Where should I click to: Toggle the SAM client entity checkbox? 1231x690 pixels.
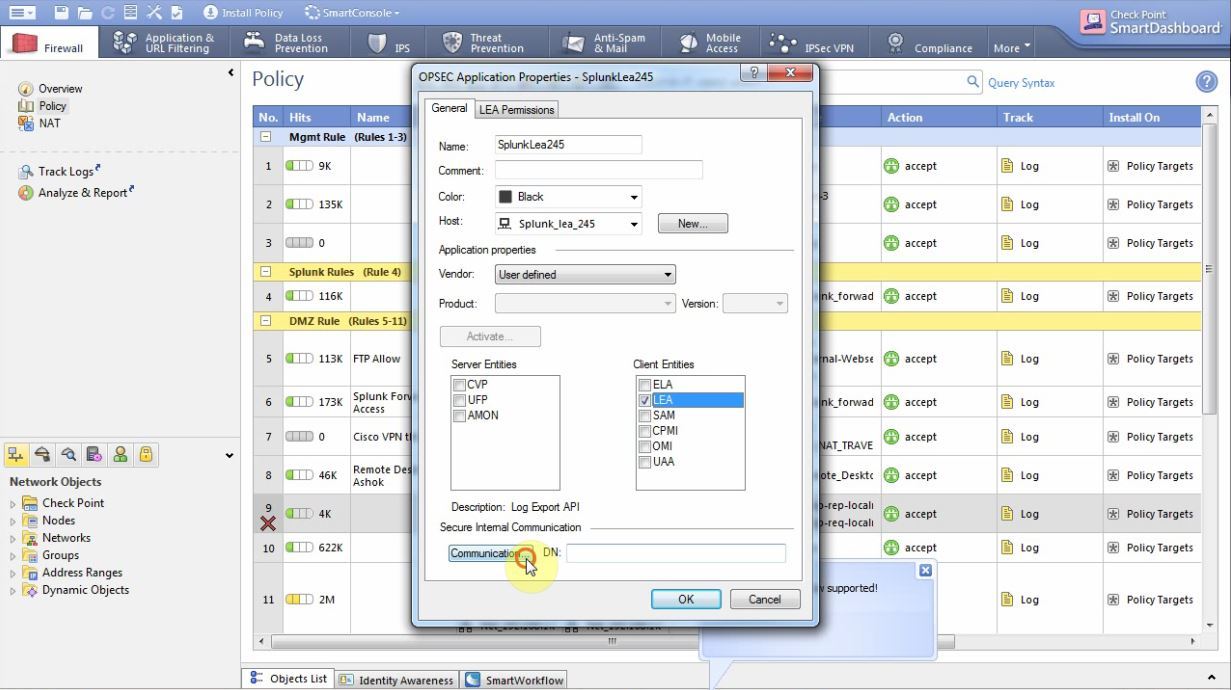coord(644,415)
